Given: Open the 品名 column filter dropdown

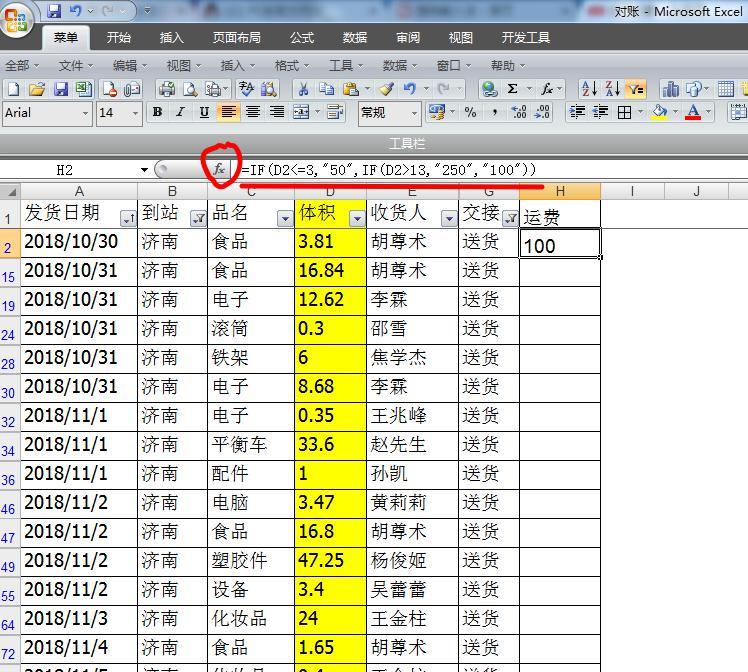Looking at the screenshot, I should pyautogui.click(x=285, y=219).
